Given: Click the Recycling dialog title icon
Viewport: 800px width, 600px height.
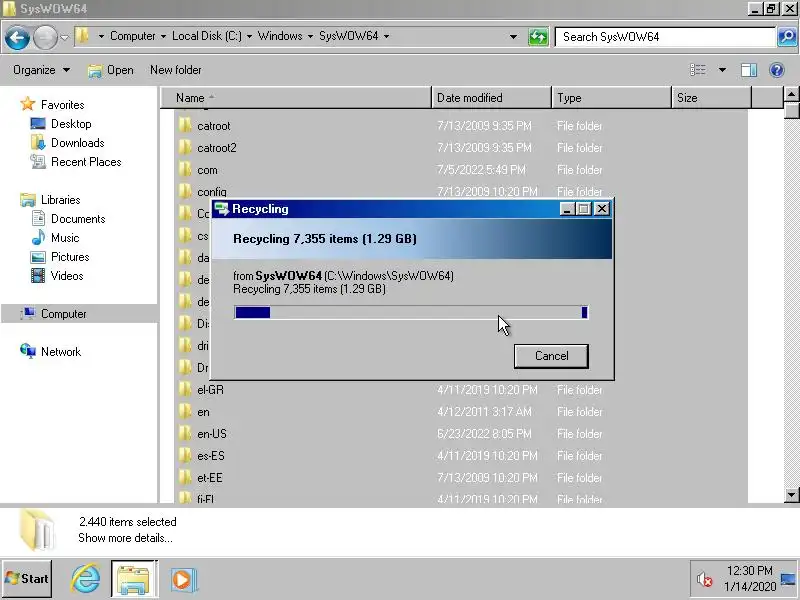Looking at the screenshot, I should pos(222,209).
